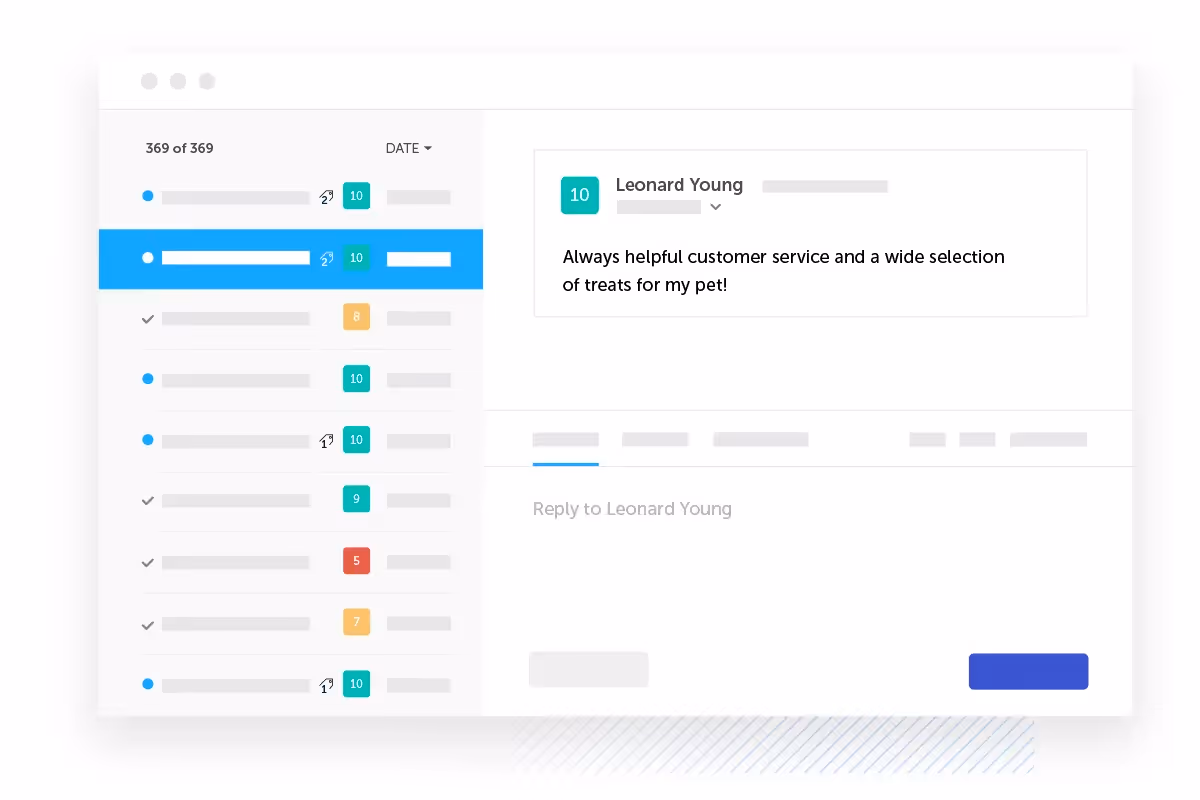Click the large 10 badge beside Leonard Young
This screenshot has width=1200, height=800.
(x=580, y=195)
